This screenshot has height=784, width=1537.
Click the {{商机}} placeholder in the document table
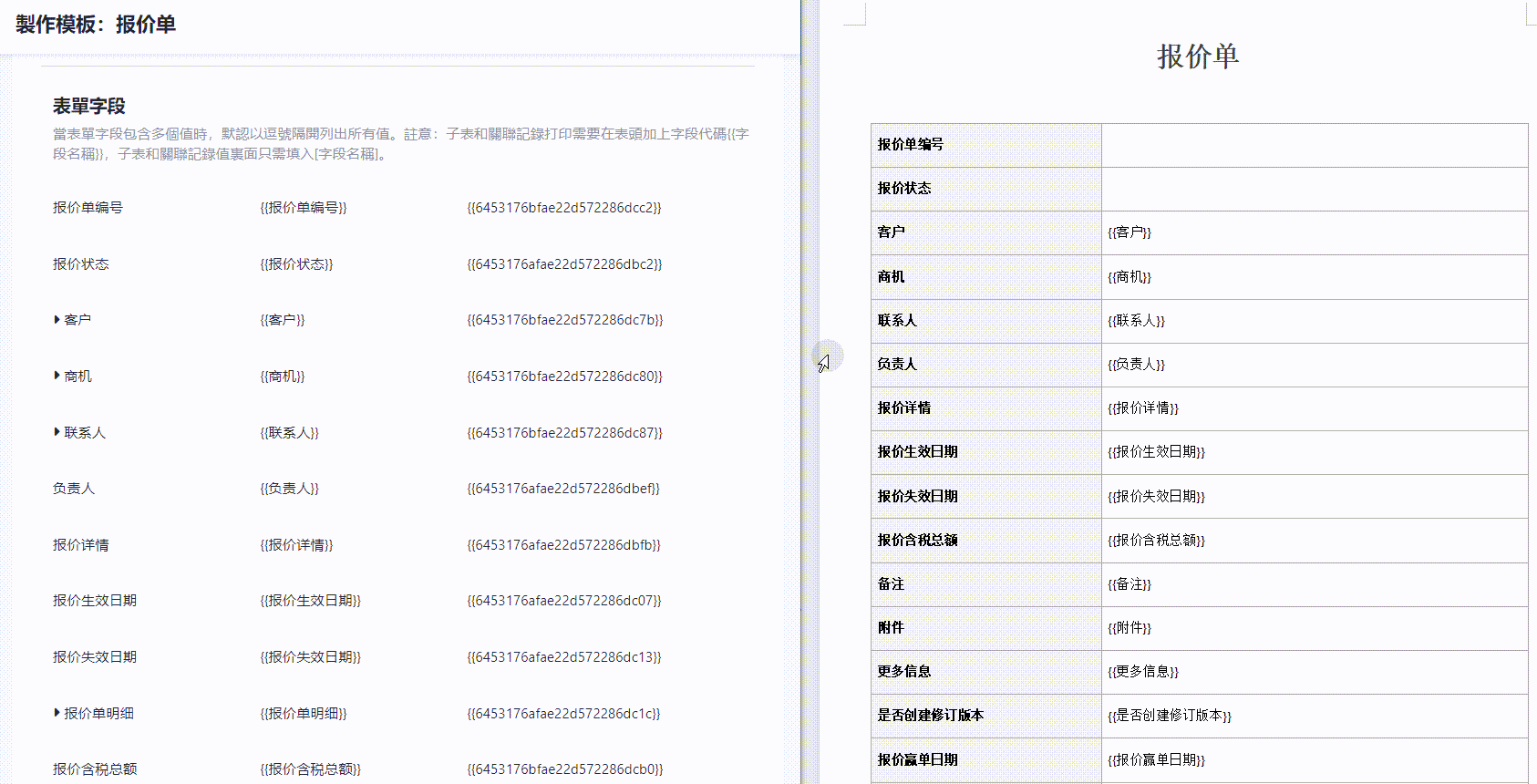tap(1130, 277)
